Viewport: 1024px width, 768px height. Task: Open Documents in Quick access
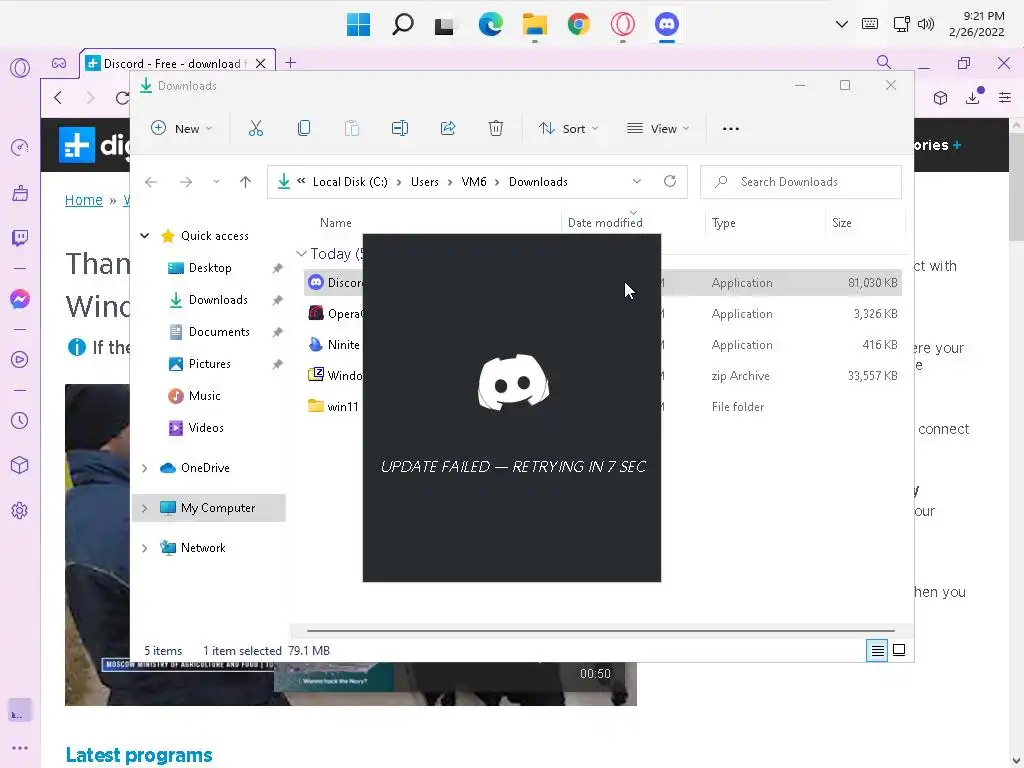click(x=219, y=332)
